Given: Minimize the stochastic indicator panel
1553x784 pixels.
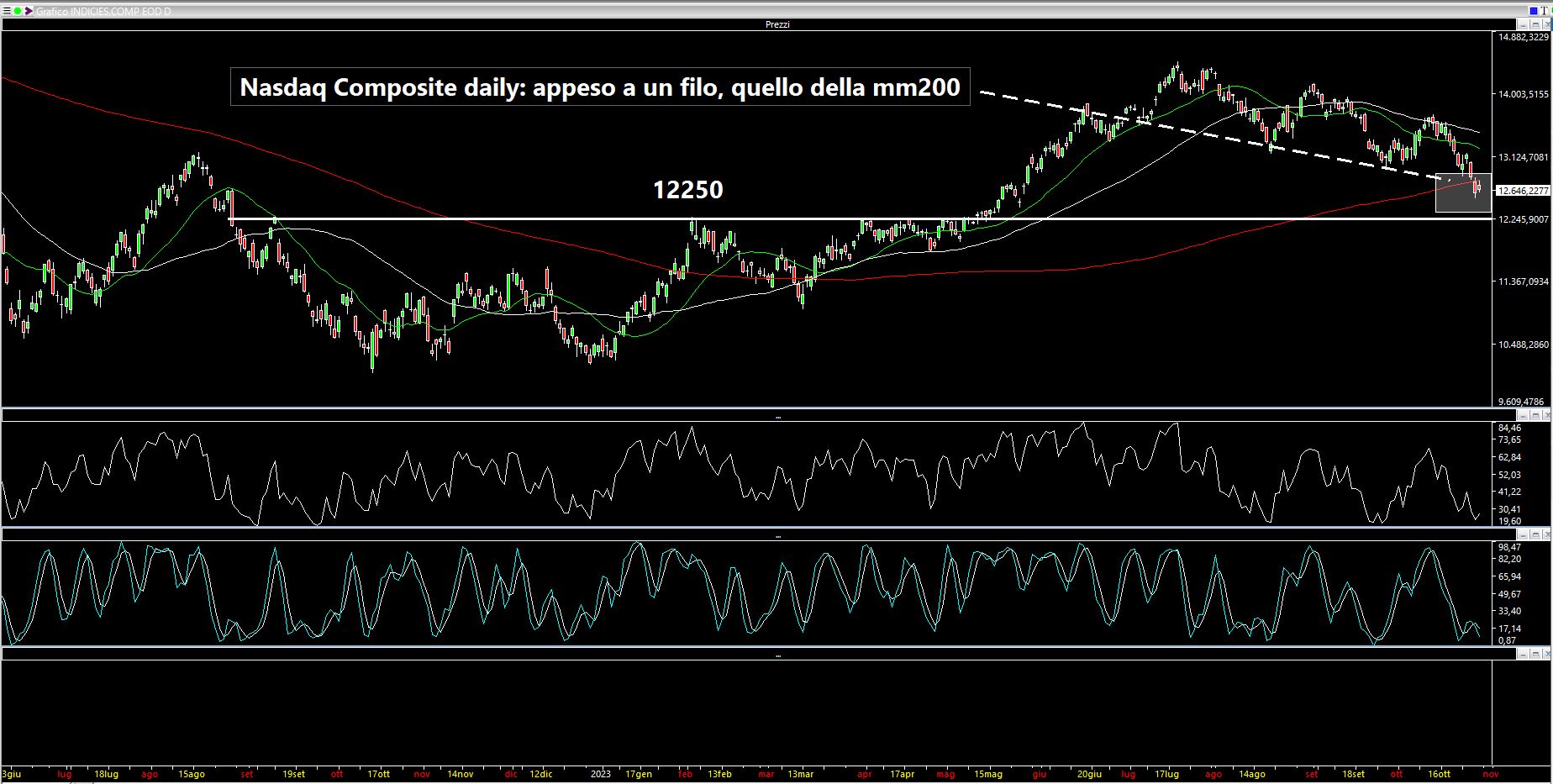Looking at the screenshot, I should pyautogui.click(x=1523, y=535).
